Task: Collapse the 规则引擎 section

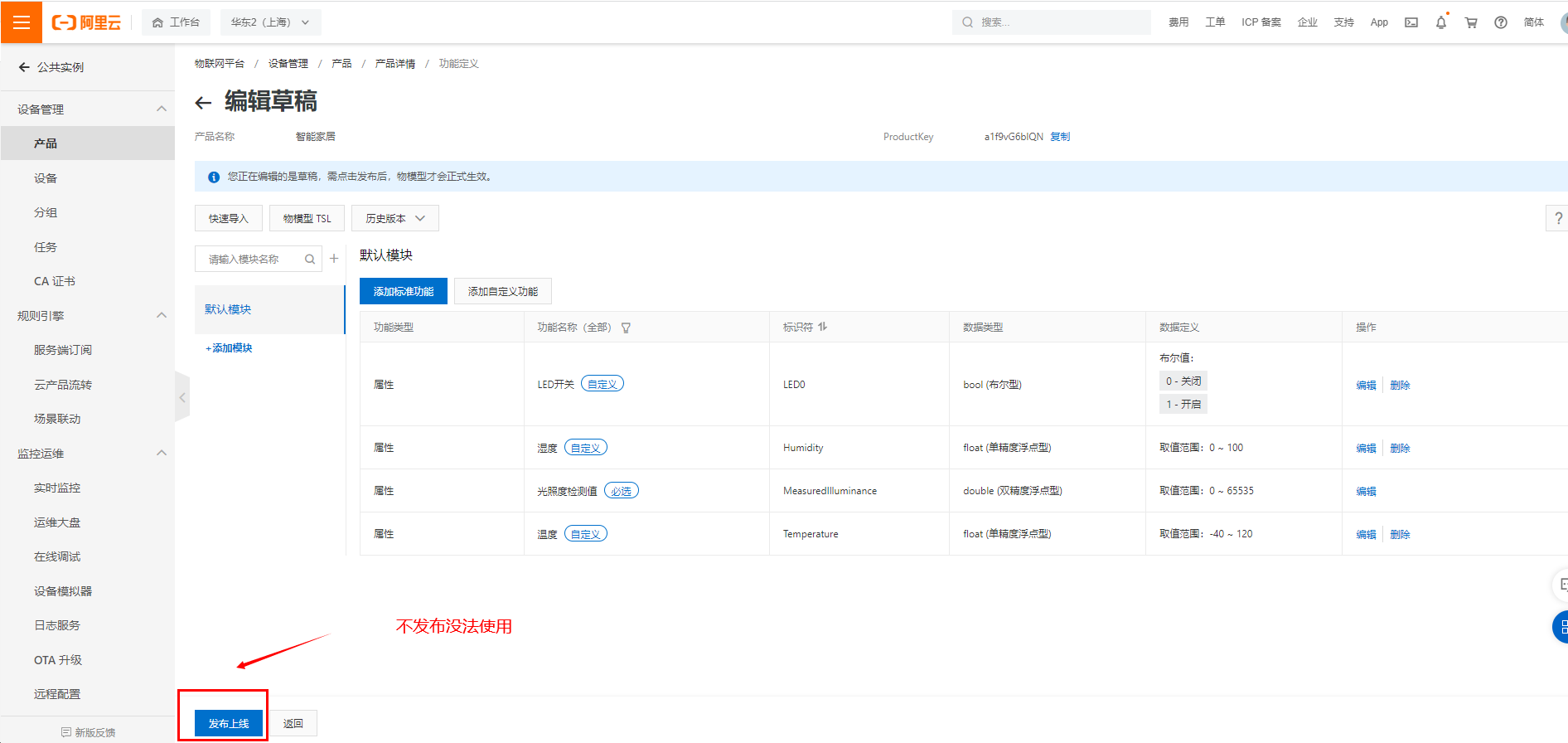Action: point(162,315)
